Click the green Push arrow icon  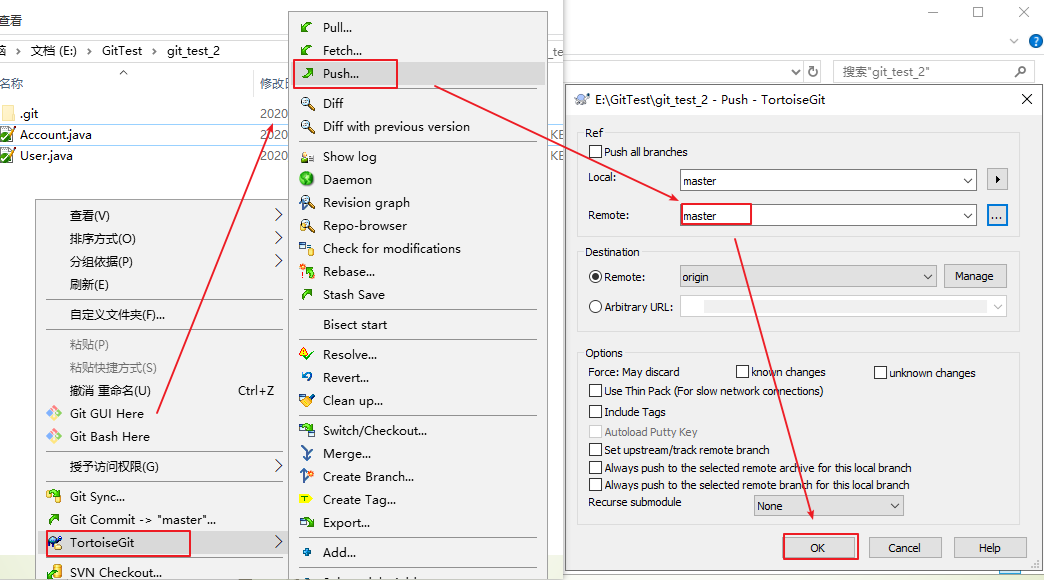tap(306, 73)
